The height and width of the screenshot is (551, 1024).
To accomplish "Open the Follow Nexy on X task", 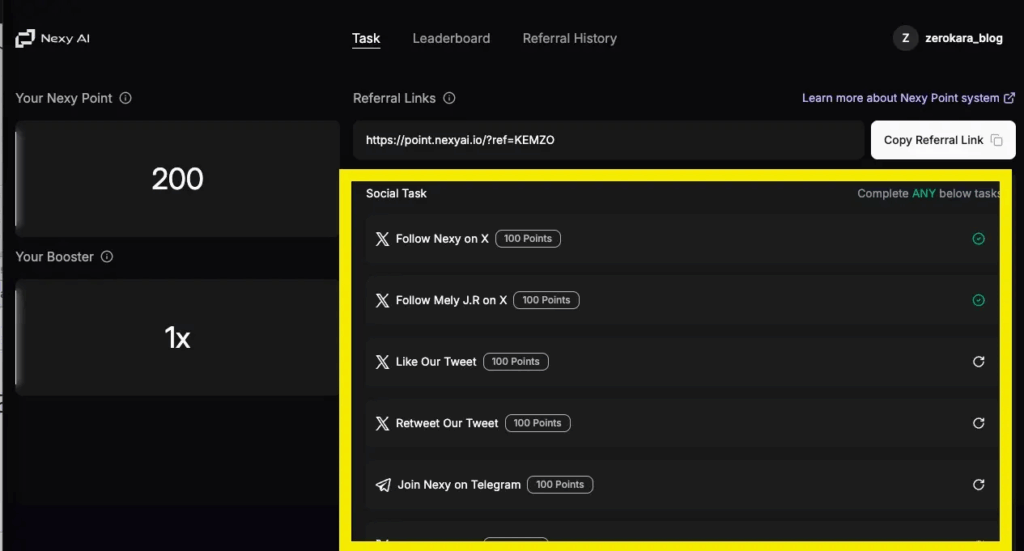I will point(682,239).
